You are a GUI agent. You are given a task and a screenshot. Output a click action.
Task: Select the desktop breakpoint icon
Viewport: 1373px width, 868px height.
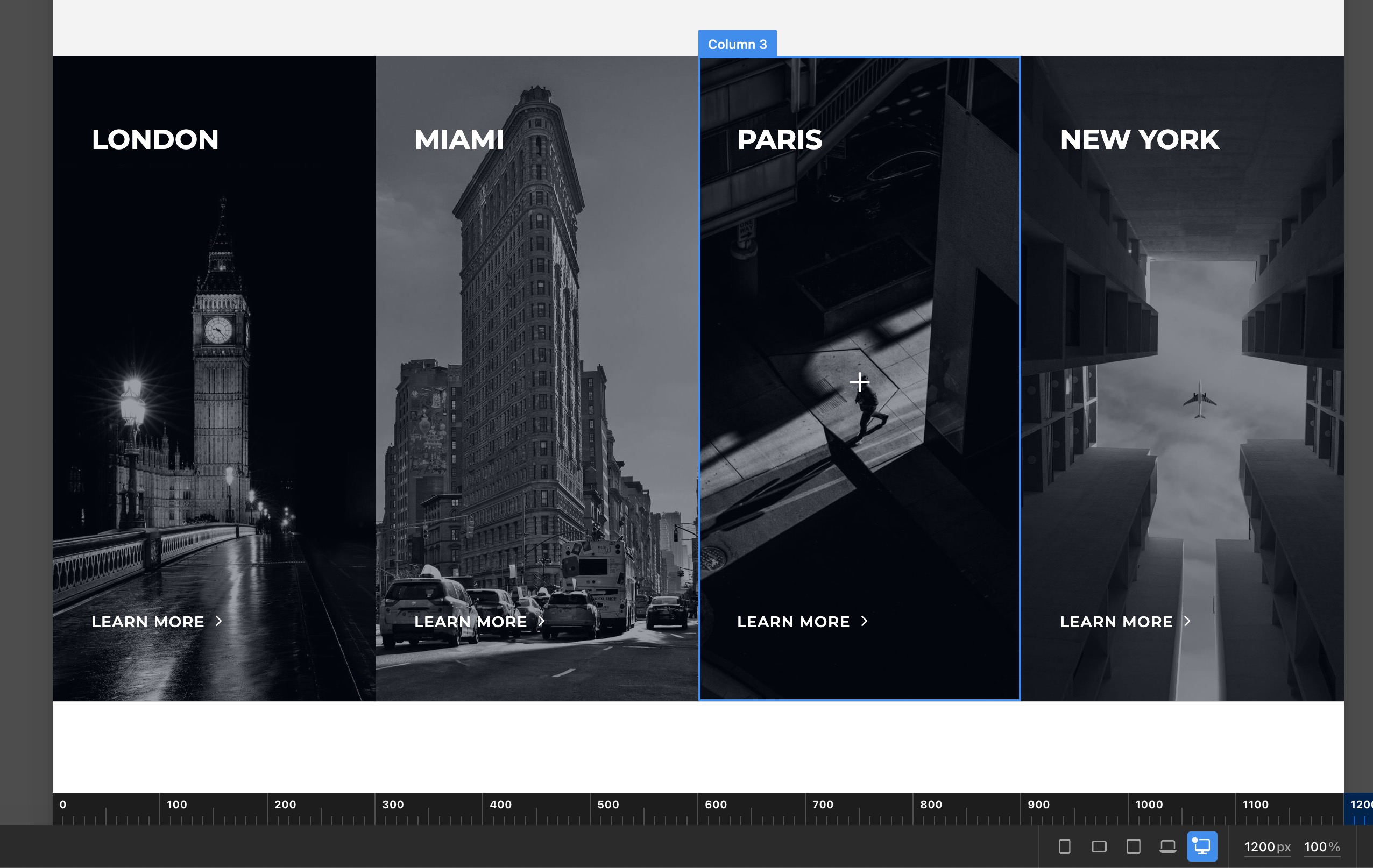pyautogui.click(x=1202, y=846)
